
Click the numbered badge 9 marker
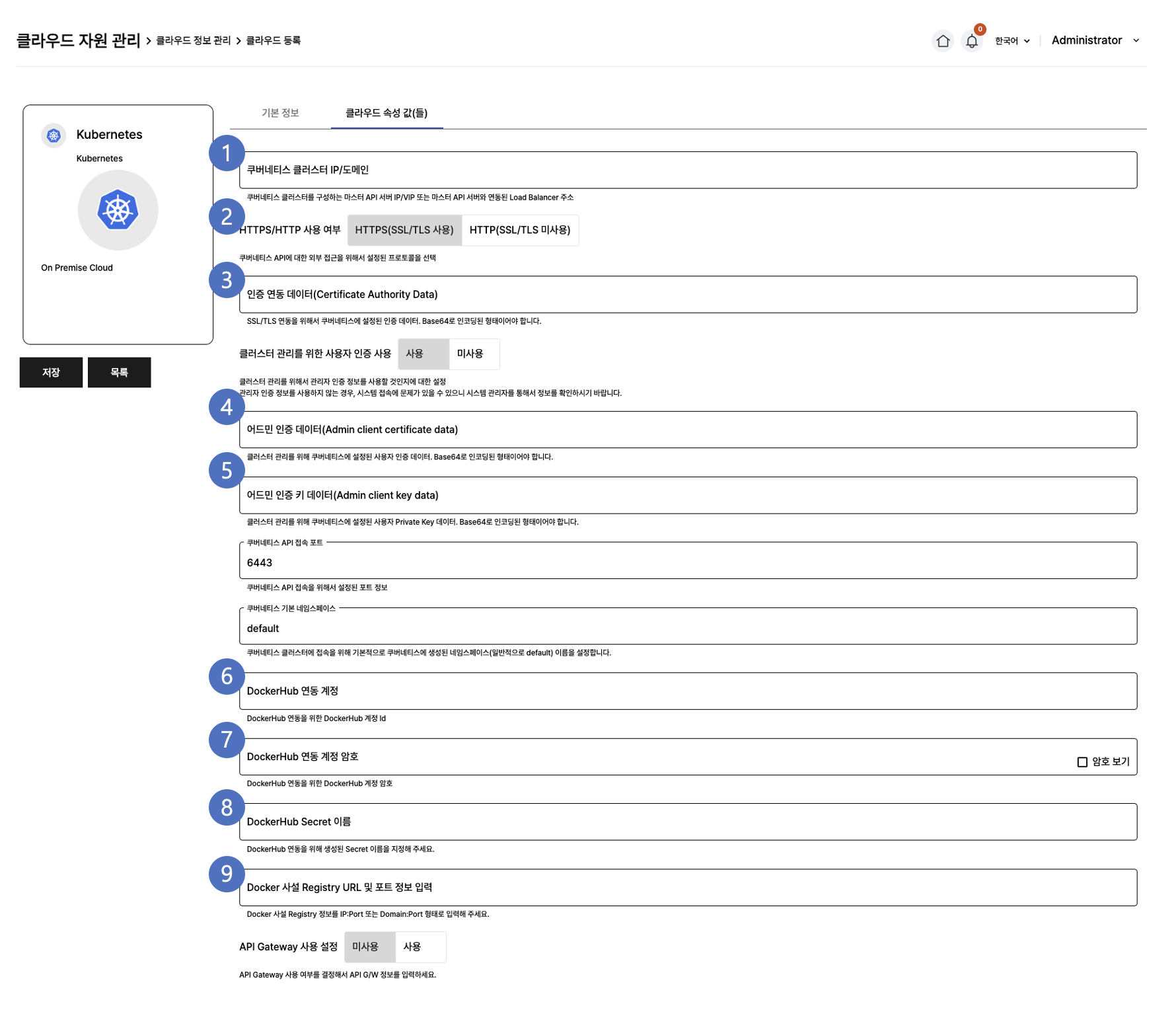(227, 874)
